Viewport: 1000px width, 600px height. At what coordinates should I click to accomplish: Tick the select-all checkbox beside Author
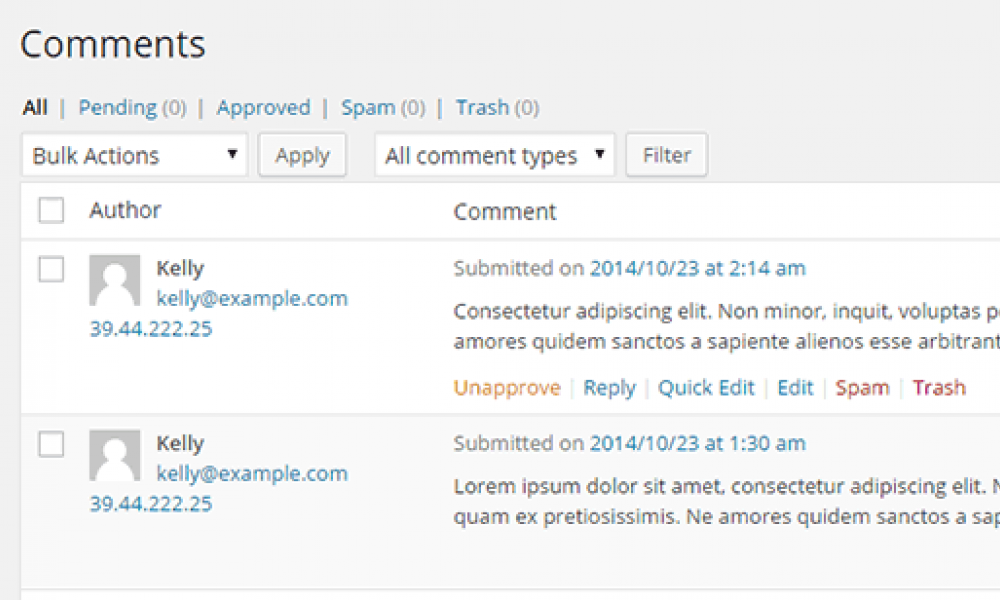(x=51, y=210)
